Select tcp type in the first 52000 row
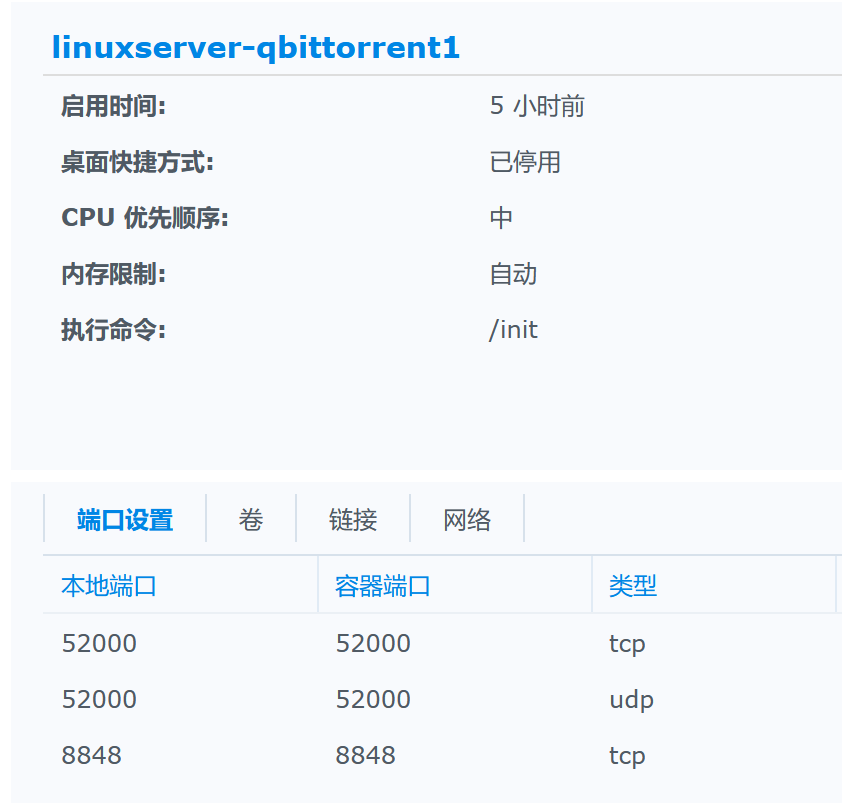 (x=627, y=643)
